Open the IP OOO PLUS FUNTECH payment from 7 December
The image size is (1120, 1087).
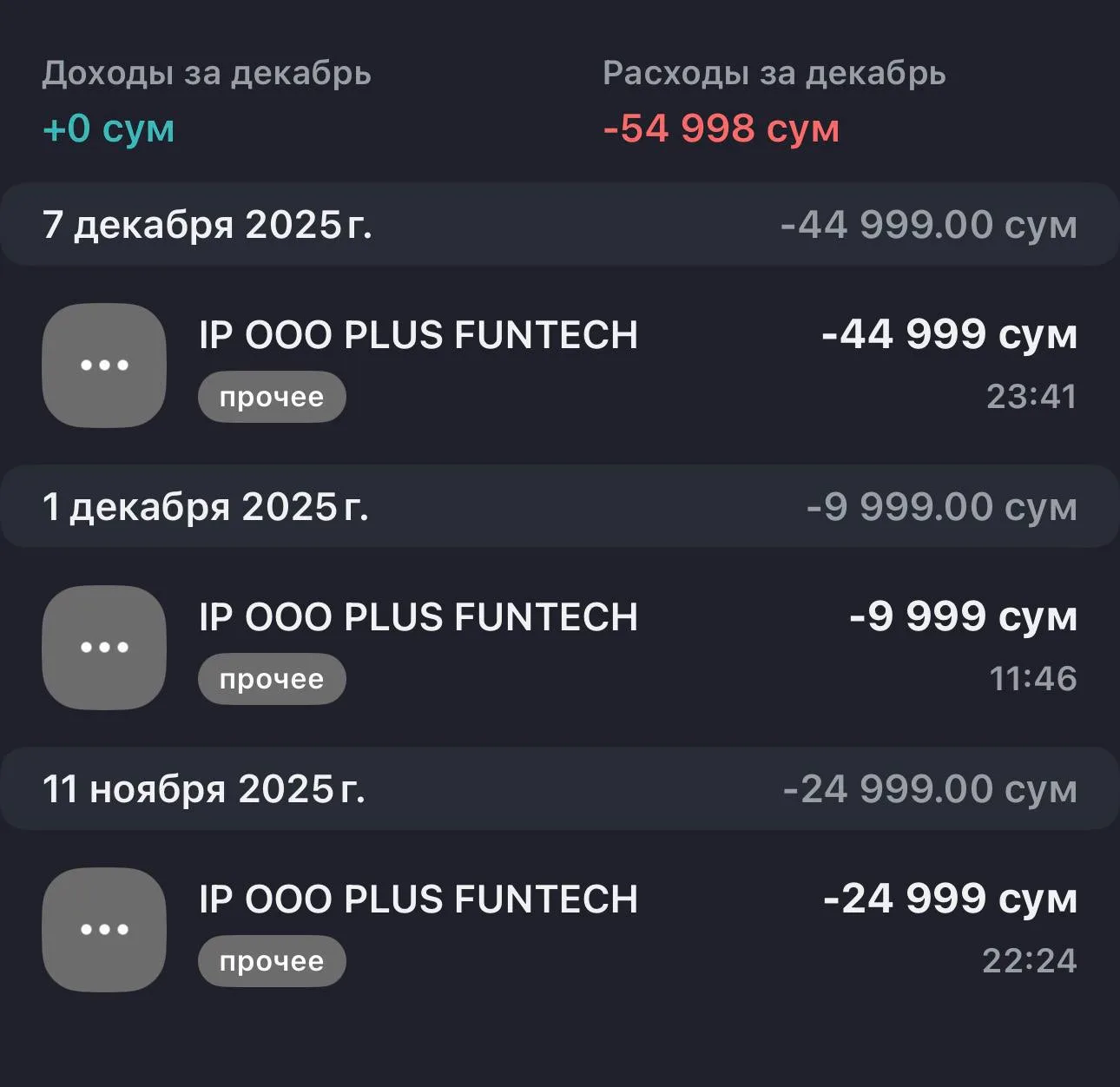pyautogui.click(x=418, y=335)
